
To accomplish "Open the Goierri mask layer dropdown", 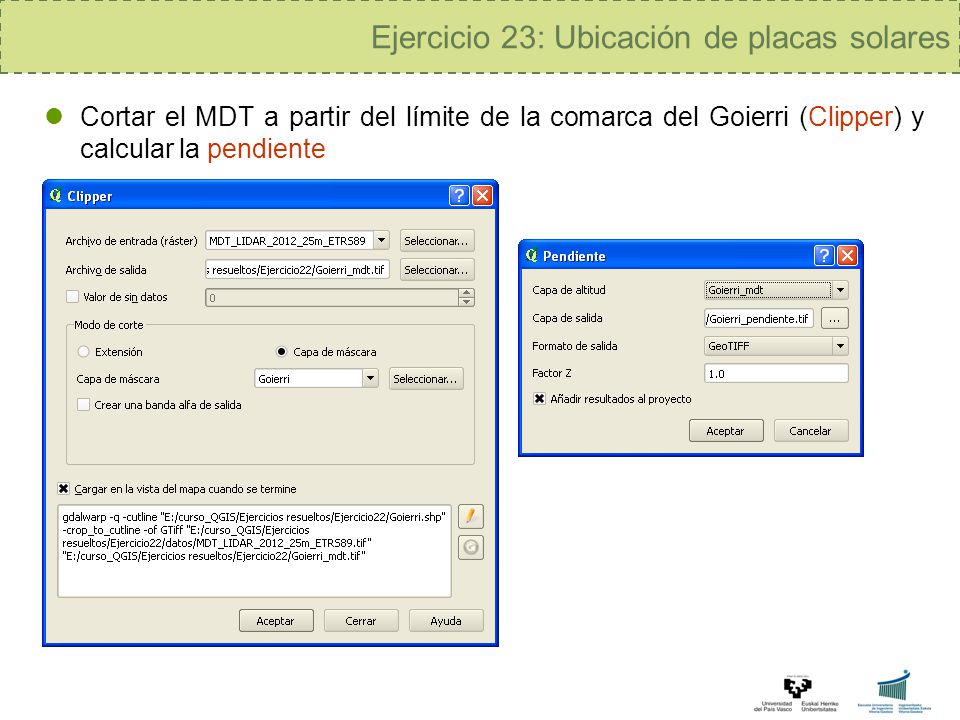I will click(x=370, y=378).
